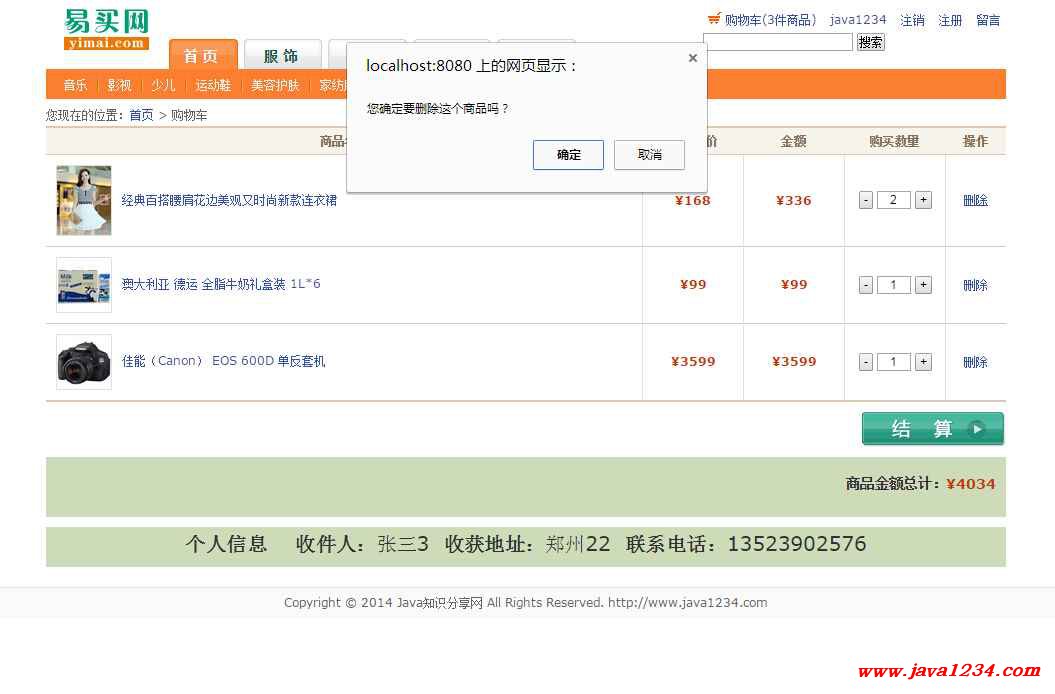Increase quantity of the dress item

923,200
